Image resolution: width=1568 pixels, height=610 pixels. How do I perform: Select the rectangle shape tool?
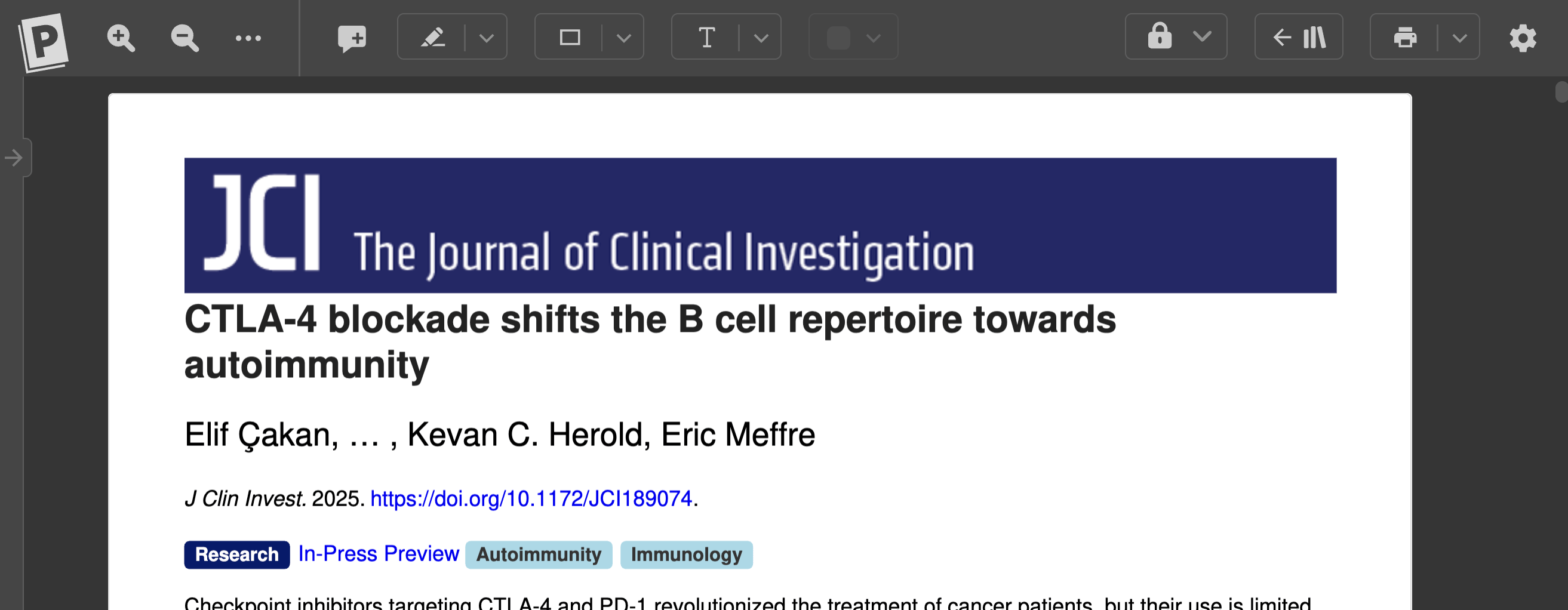[x=570, y=38]
